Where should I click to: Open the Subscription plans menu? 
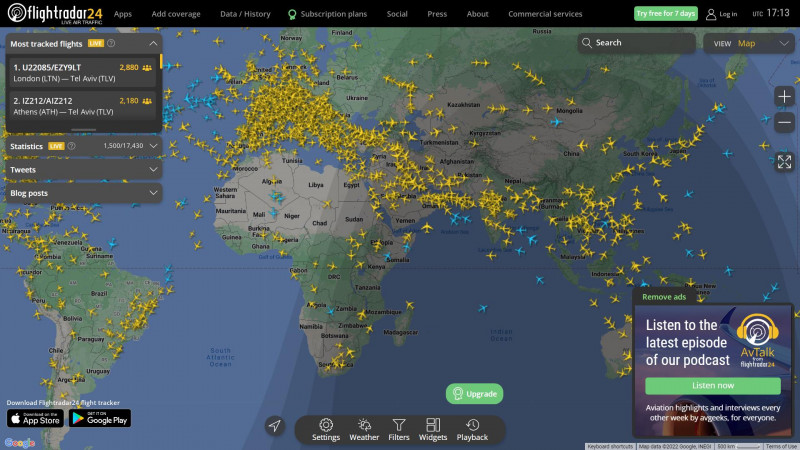pos(328,14)
